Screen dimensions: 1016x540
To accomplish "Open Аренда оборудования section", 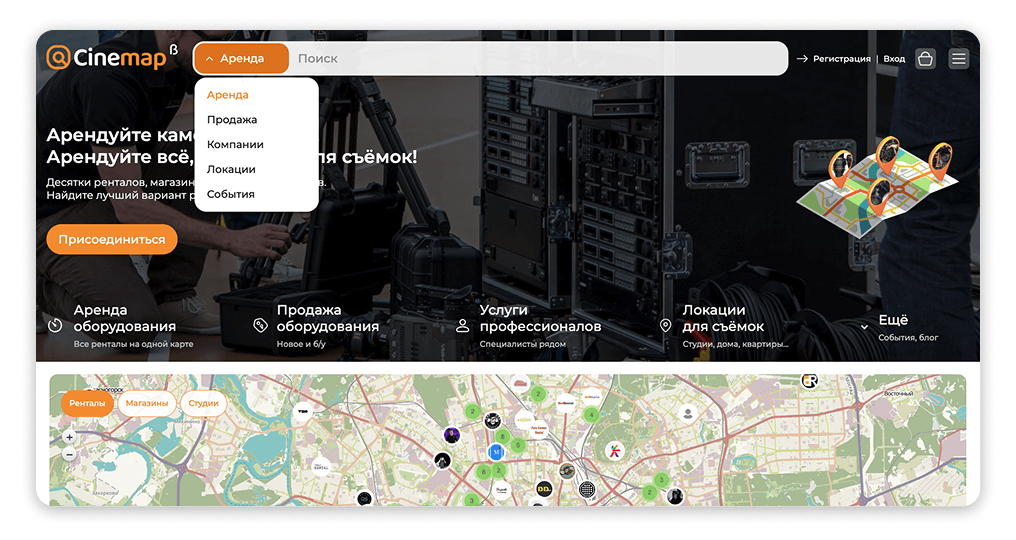I will tap(124, 318).
